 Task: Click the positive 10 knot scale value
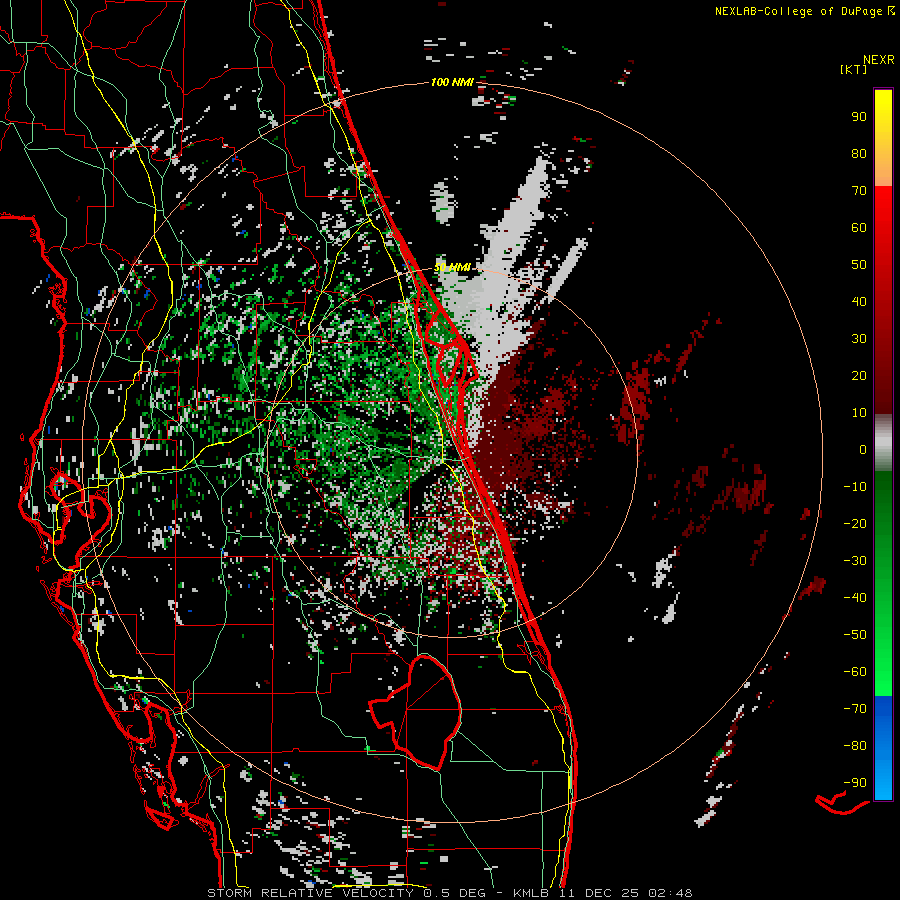point(859,413)
